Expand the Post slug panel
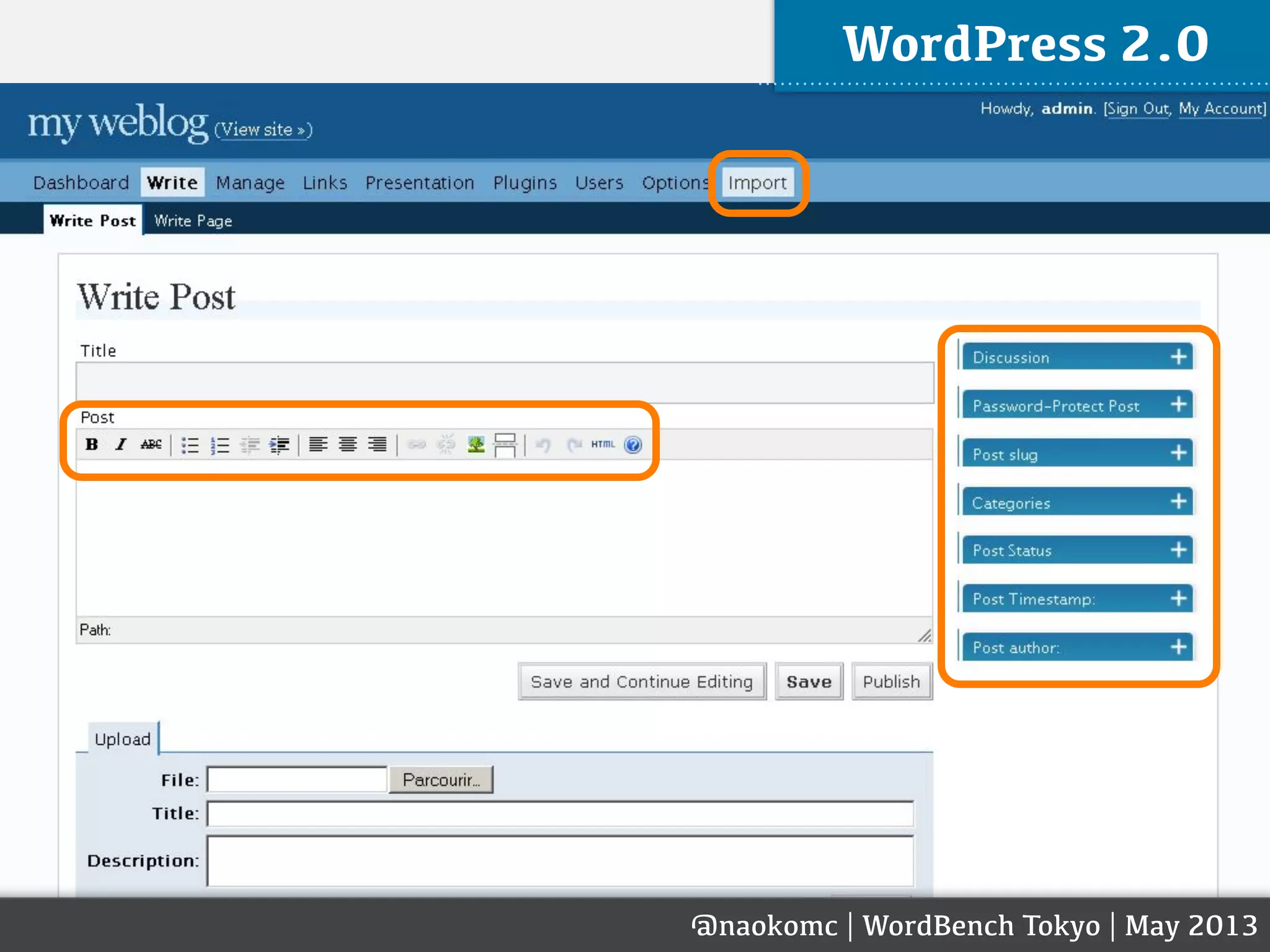This screenshot has height=952, width=1270. pos(1178,454)
